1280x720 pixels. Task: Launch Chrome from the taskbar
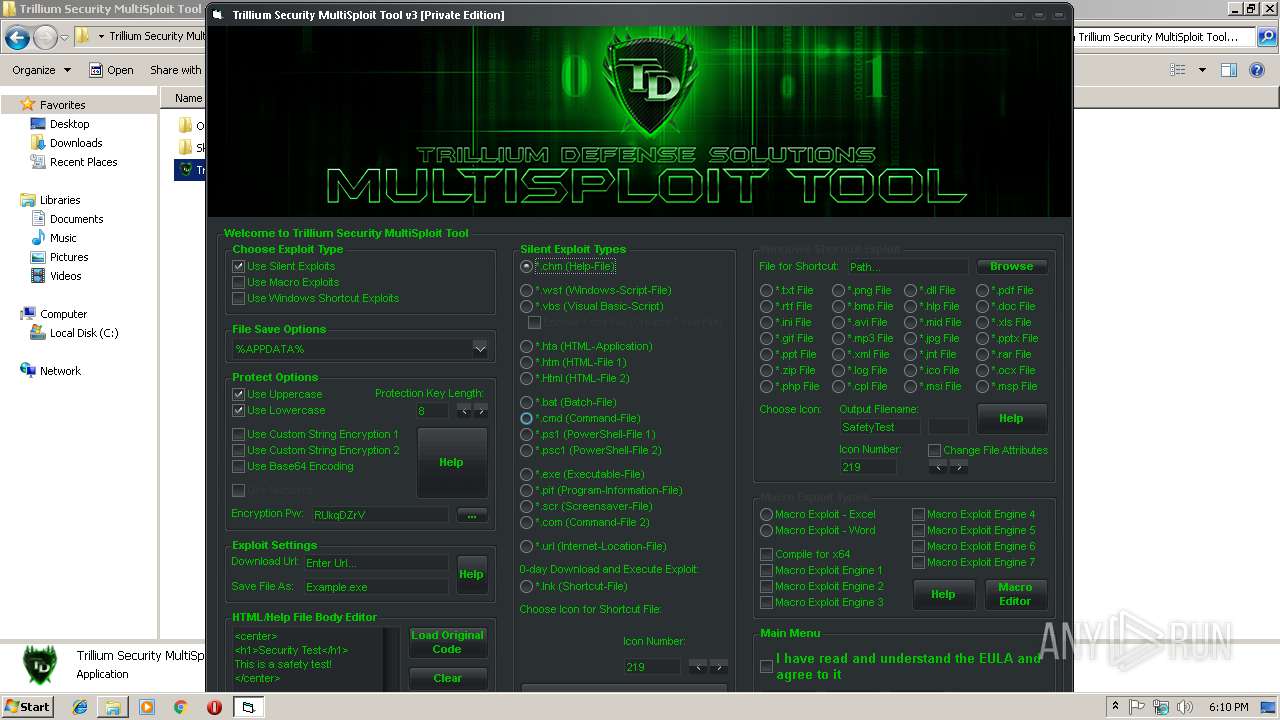pos(180,707)
